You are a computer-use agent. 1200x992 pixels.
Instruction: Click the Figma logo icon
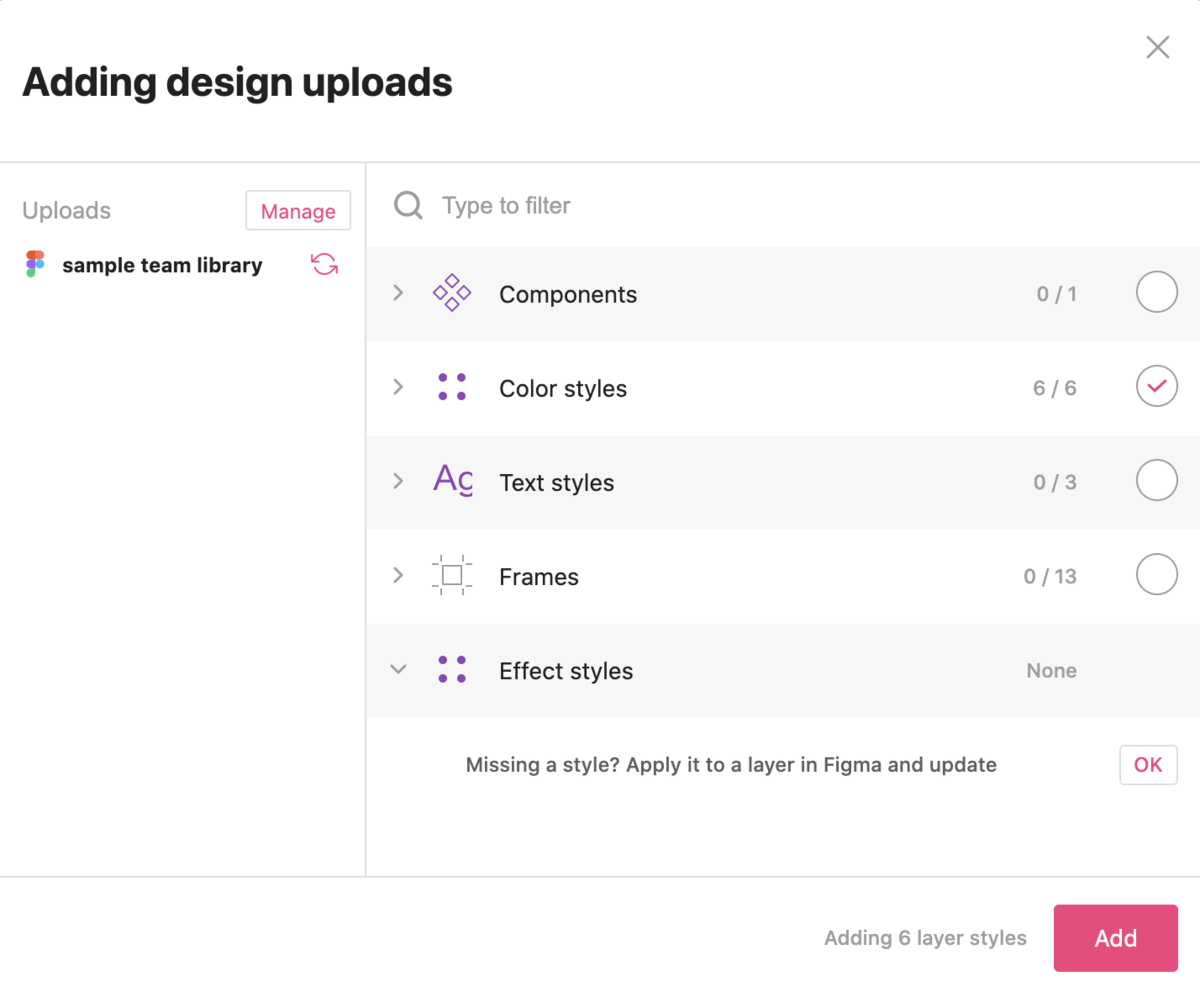click(35, 264)
